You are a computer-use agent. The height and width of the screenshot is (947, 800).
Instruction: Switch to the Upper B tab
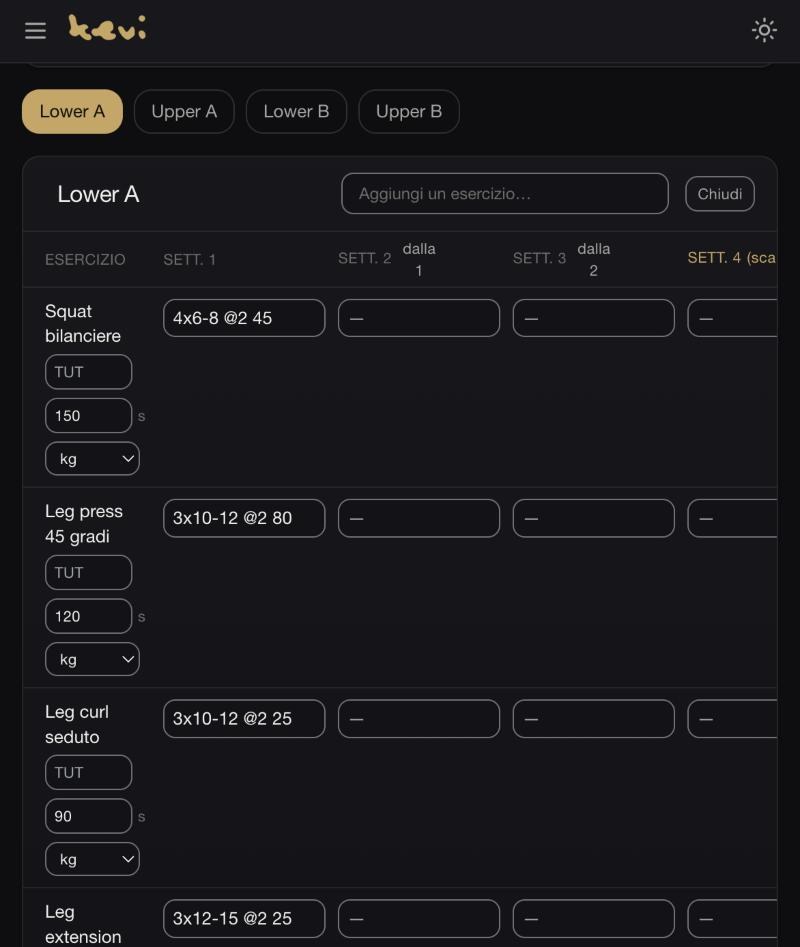click(x=409, y=112)
